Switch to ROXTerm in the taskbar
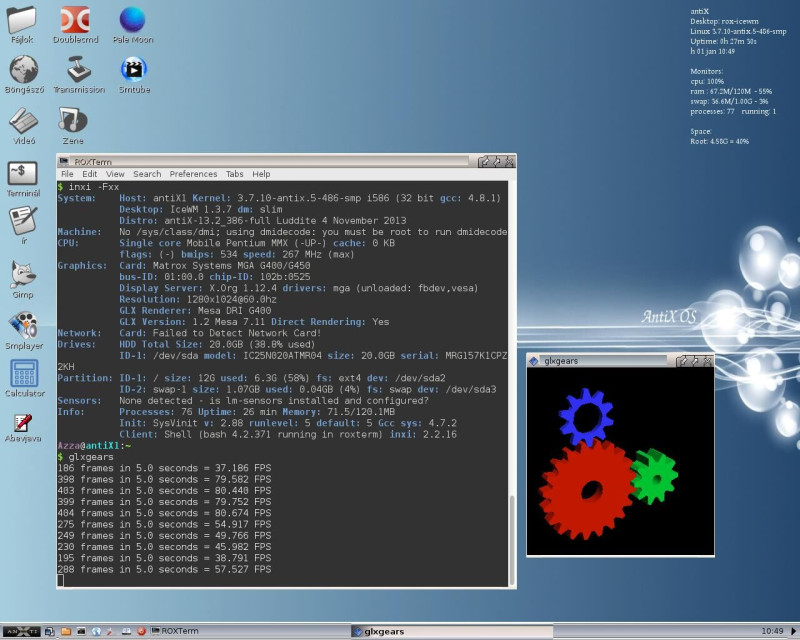The height and width of the screenshot is (640, 800). pyautogui.click(x=180, y=631)
